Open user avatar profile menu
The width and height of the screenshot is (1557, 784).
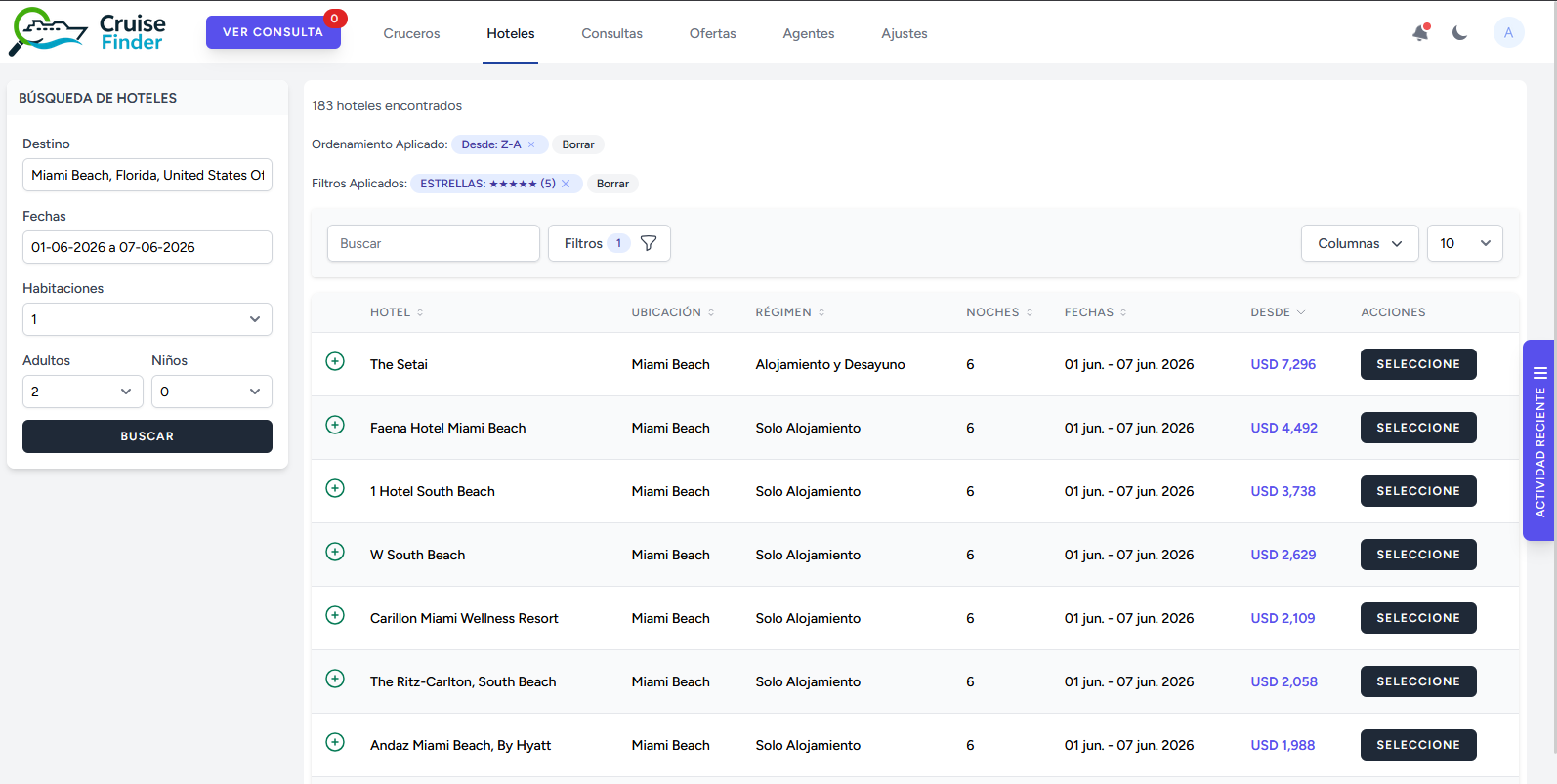[1508, 33]
